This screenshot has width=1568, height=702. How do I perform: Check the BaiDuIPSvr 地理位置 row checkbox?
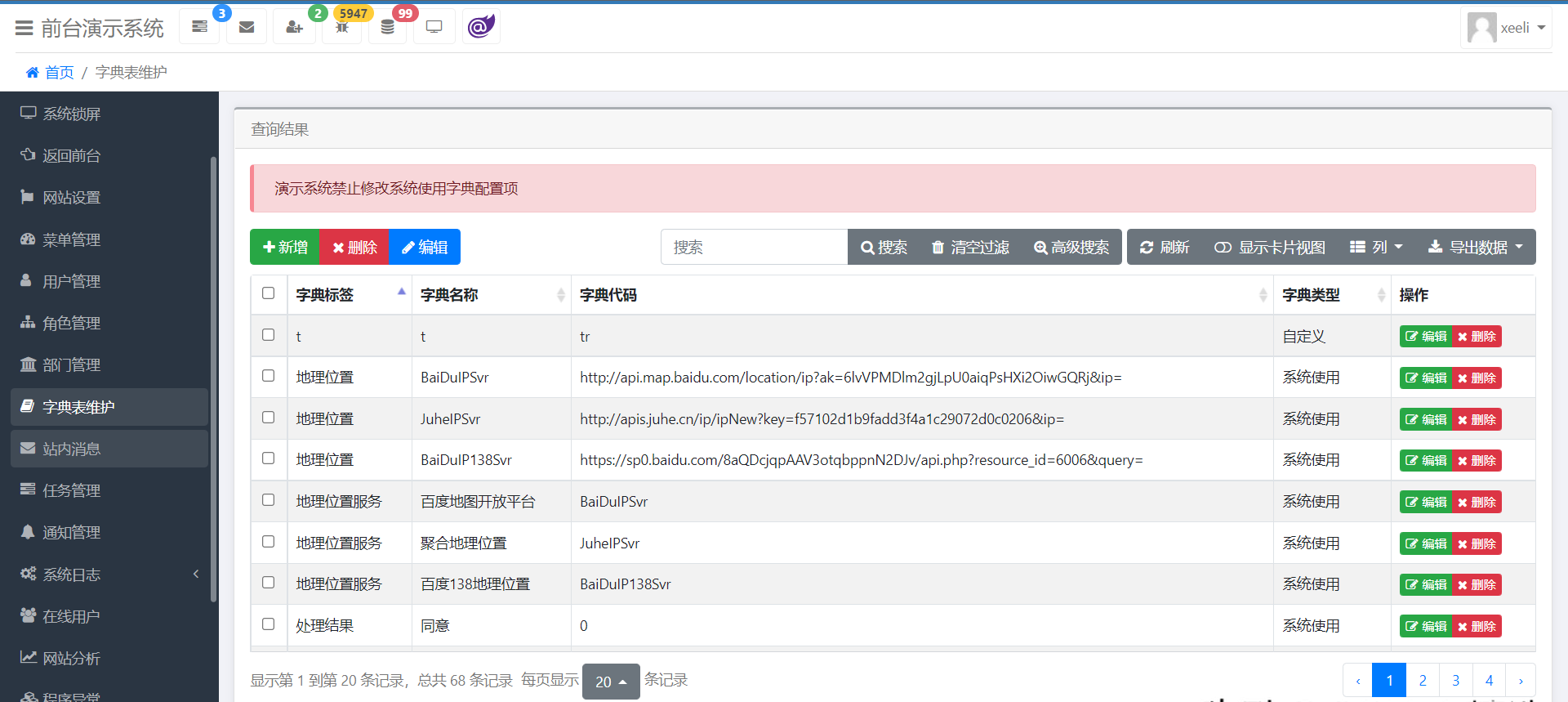(x=268, y=376)
